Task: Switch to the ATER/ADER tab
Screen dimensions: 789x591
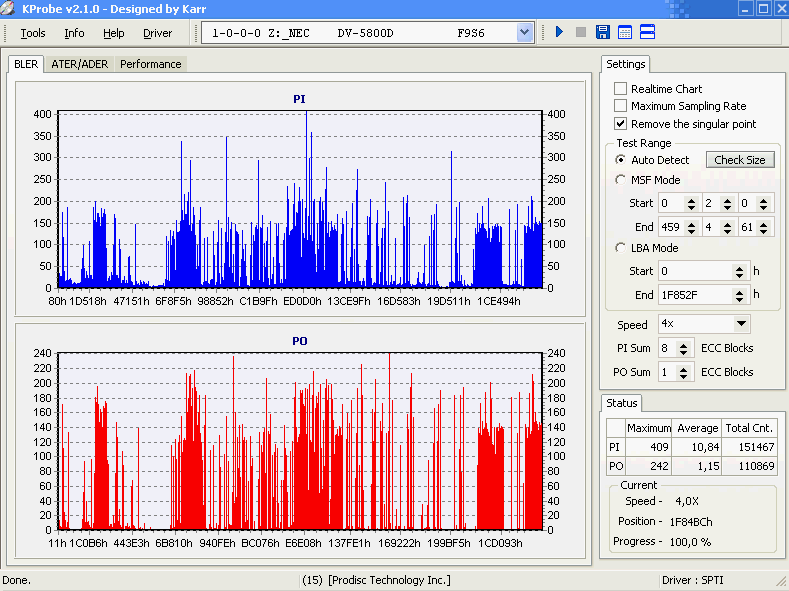Action: click(x=80, y=64)
